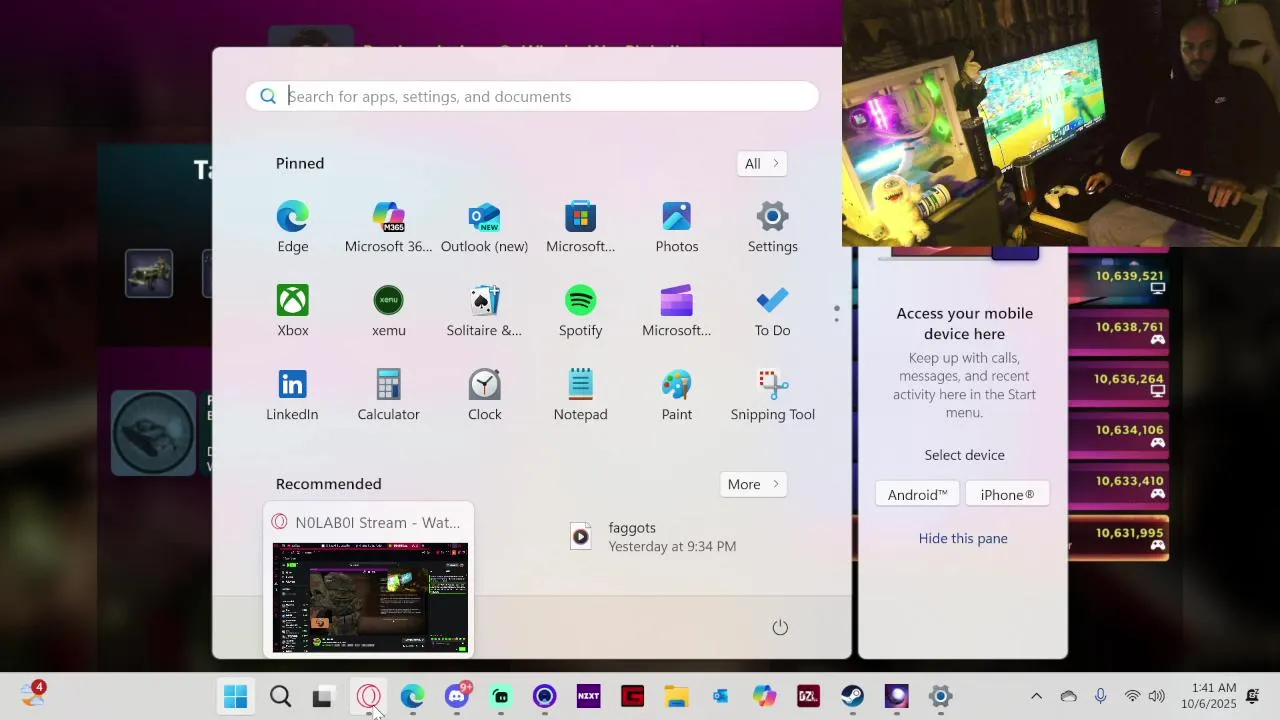Image resolution: width=1280 pixels, height=720 pixels.
Task: Click the 10,639,521 leaderboard score row
Action: tap(1118, 281)
